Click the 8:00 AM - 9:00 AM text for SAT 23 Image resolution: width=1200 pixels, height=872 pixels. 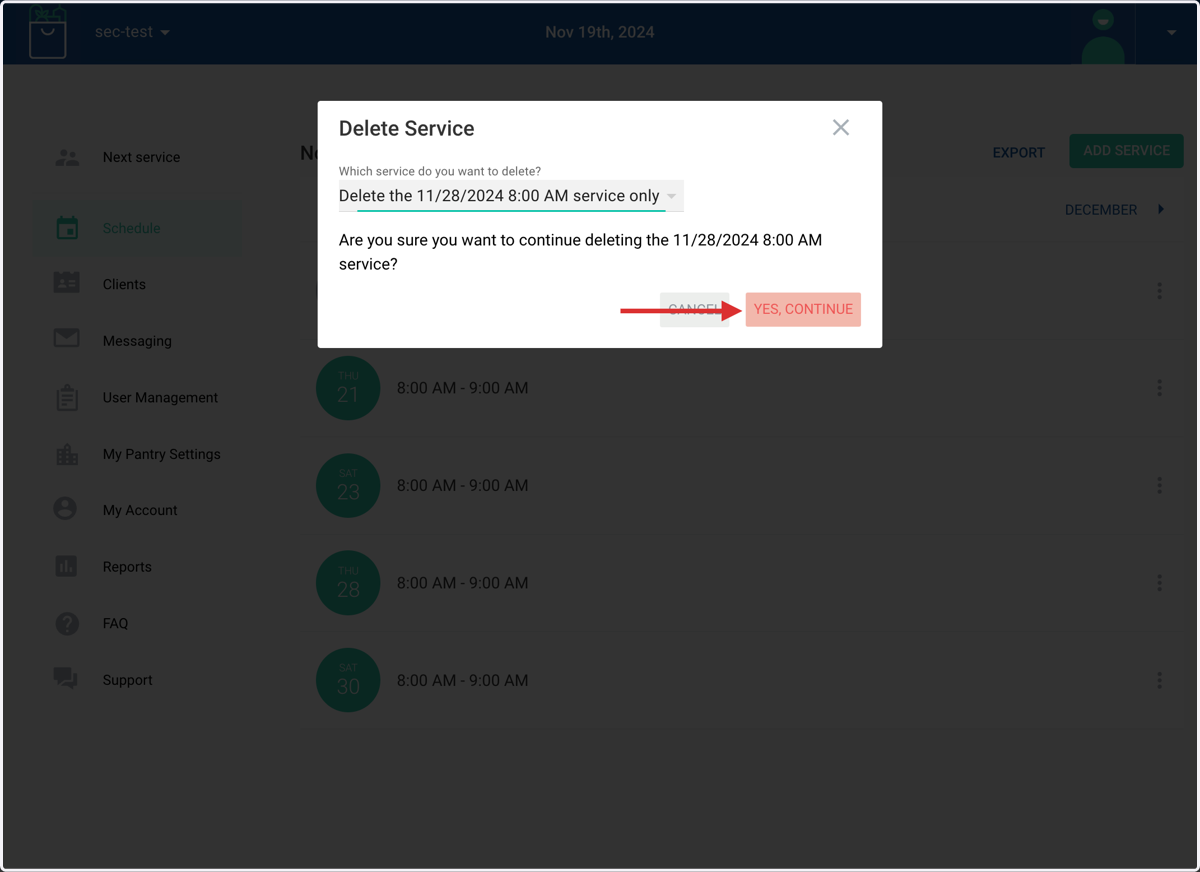[x=462, y=485]
